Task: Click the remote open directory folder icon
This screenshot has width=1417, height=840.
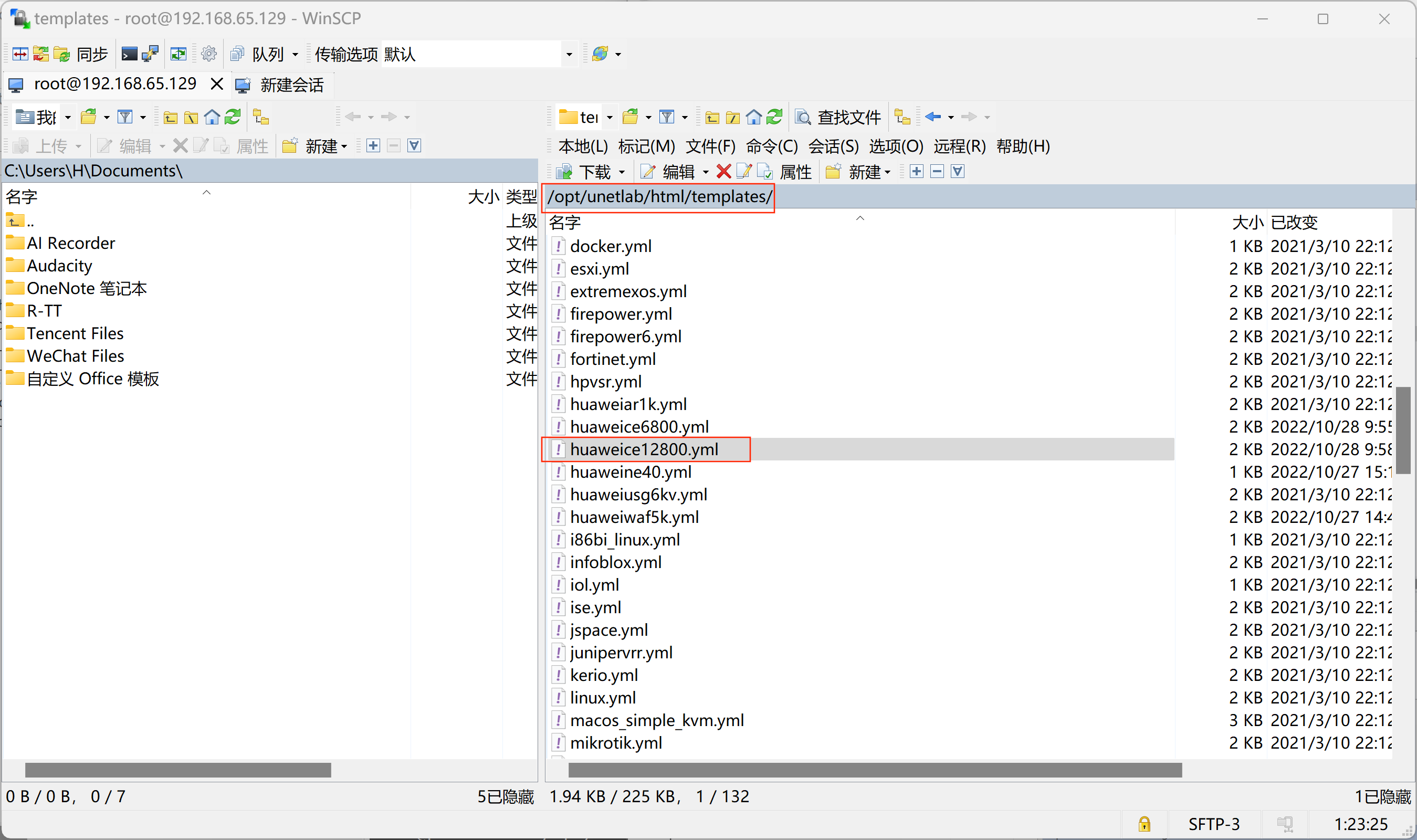Action: click(x=631, y=117)
